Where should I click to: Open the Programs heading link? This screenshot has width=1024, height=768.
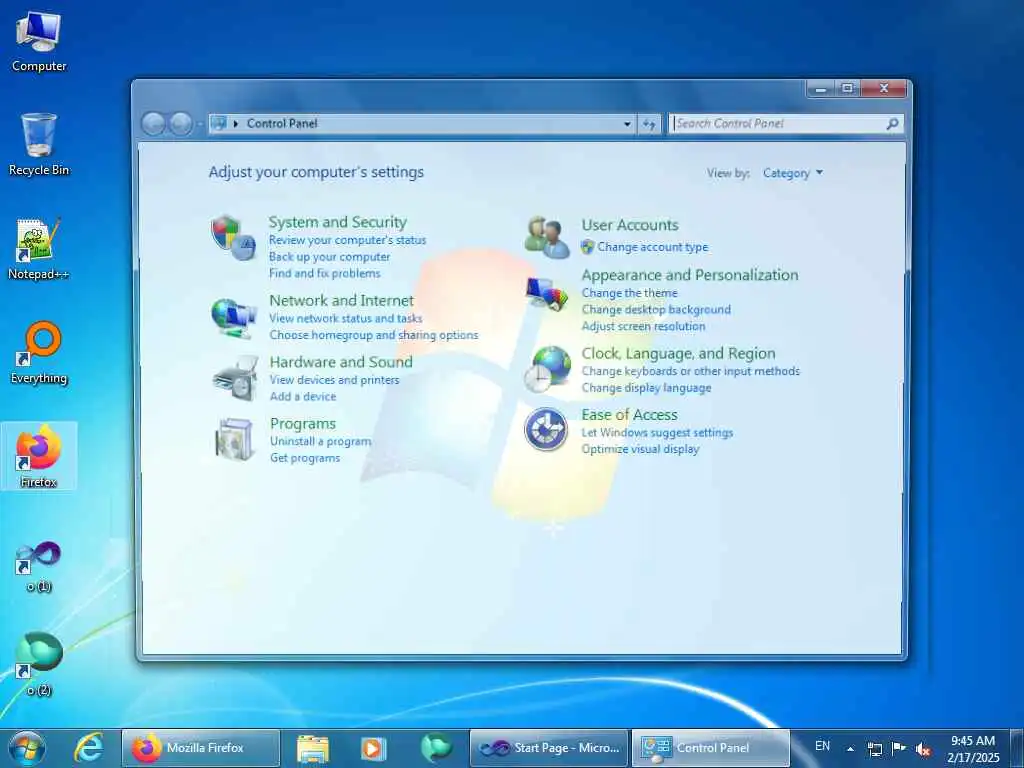point(303,424)
